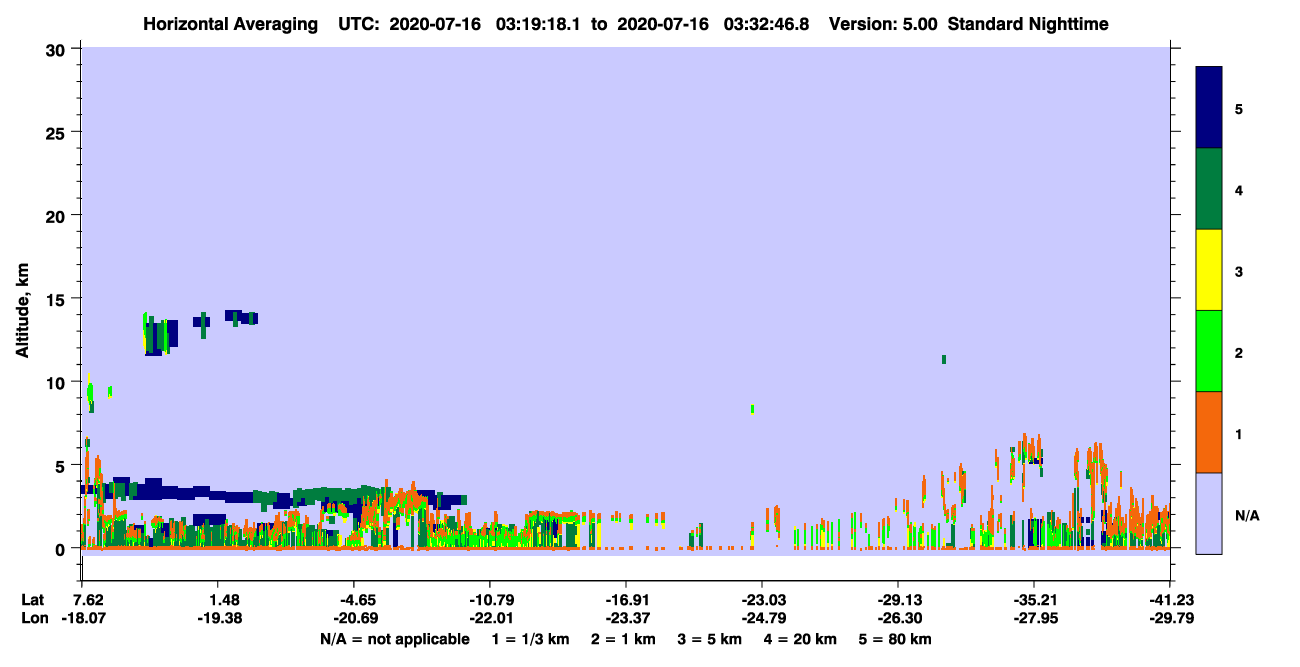Click the 'N/A = not applicable' legend text
This screenshot has width=1300, height=667.
[x=394, y=639]
